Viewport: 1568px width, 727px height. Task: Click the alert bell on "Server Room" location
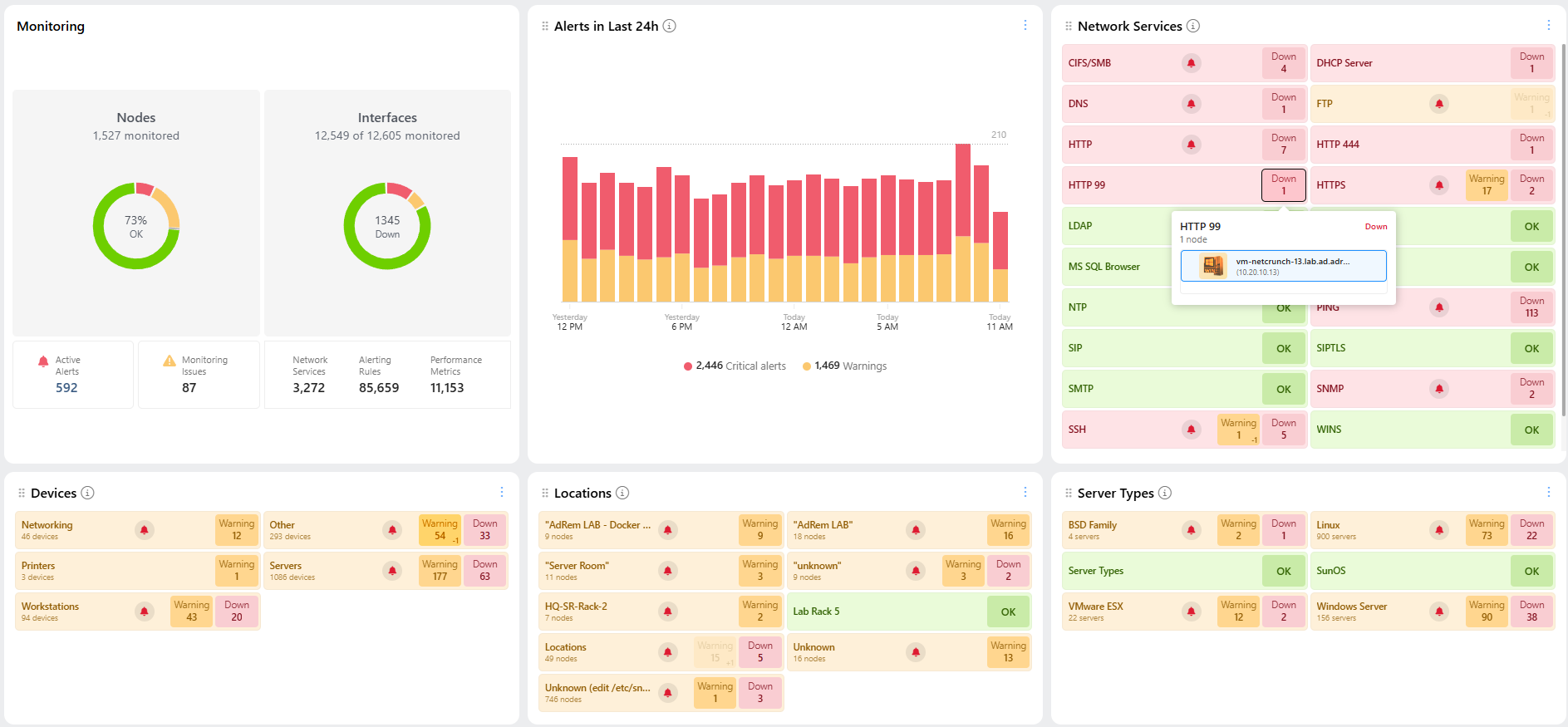667,571
